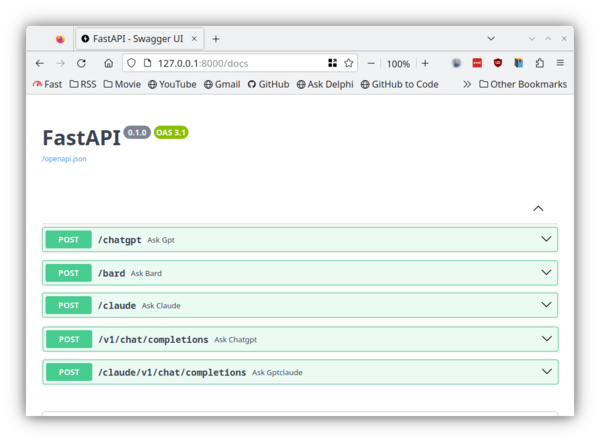Click the POST badge for /v1/chat/completions
Screen dimensions: 600x442
[69, 339]
